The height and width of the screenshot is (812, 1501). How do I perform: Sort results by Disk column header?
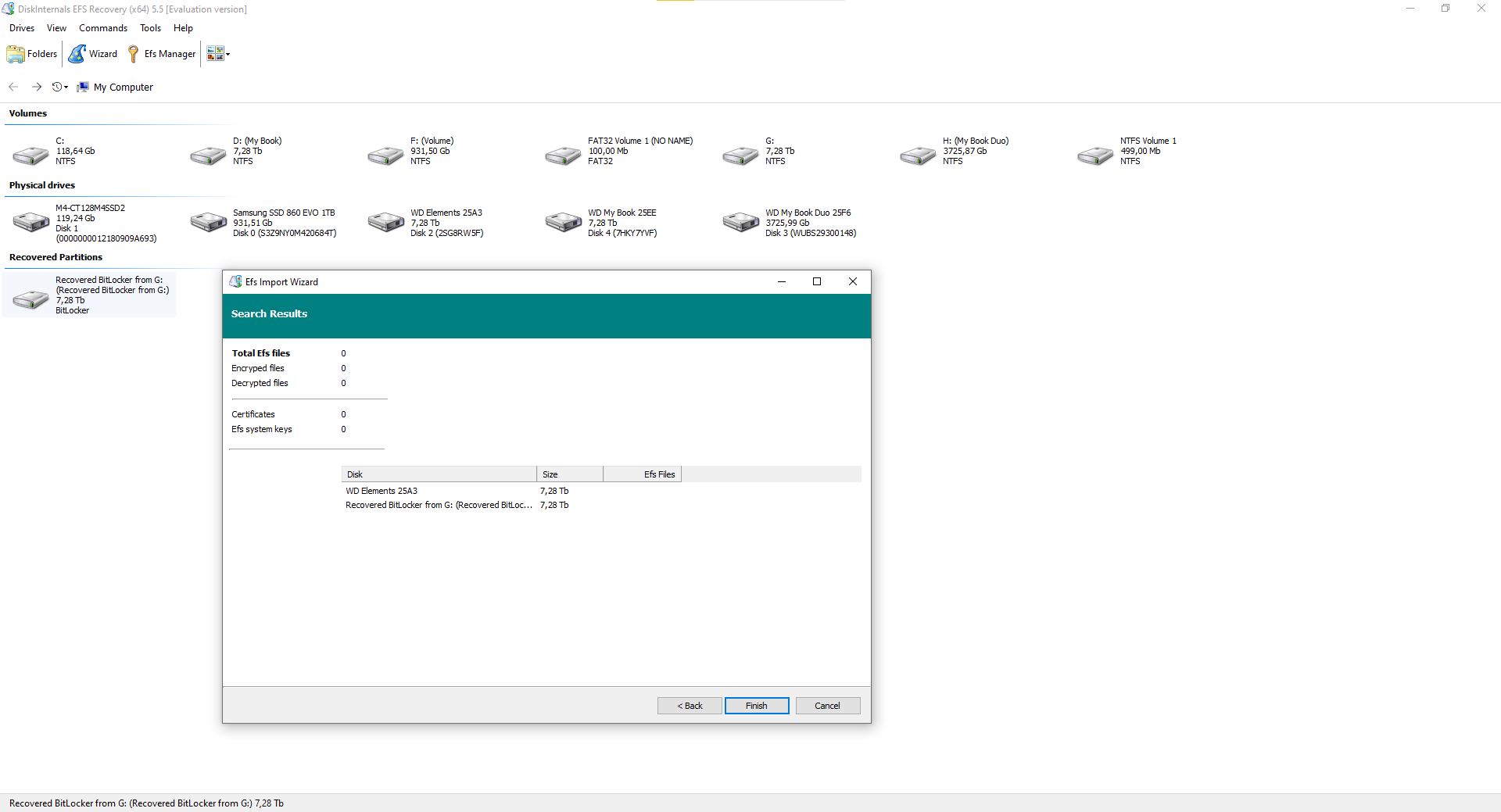pos(439,474)
